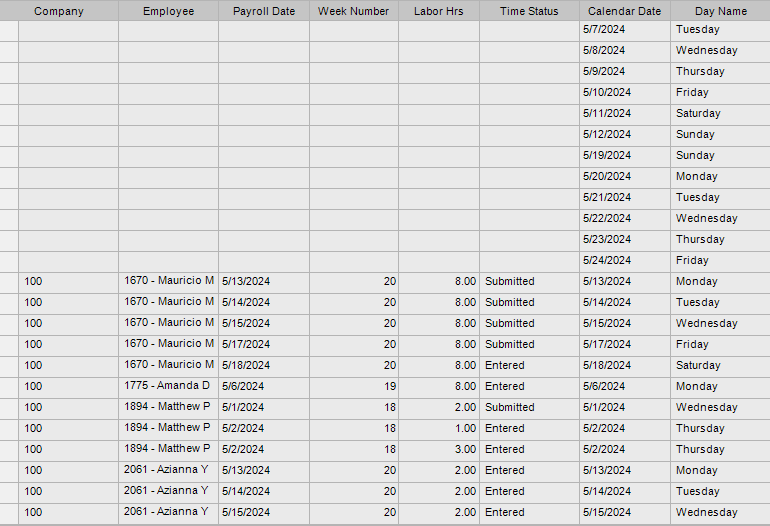This screenshot has width=770, height=526.
Task: Click the Day Name column header
Action: (x=720, y=11)
